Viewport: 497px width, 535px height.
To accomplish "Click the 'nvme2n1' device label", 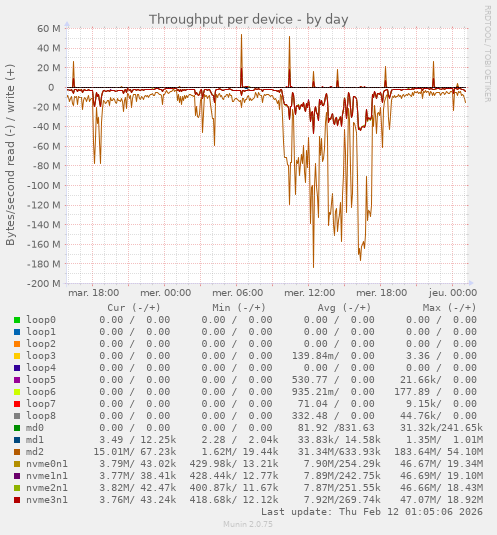I will coord(47,488).
